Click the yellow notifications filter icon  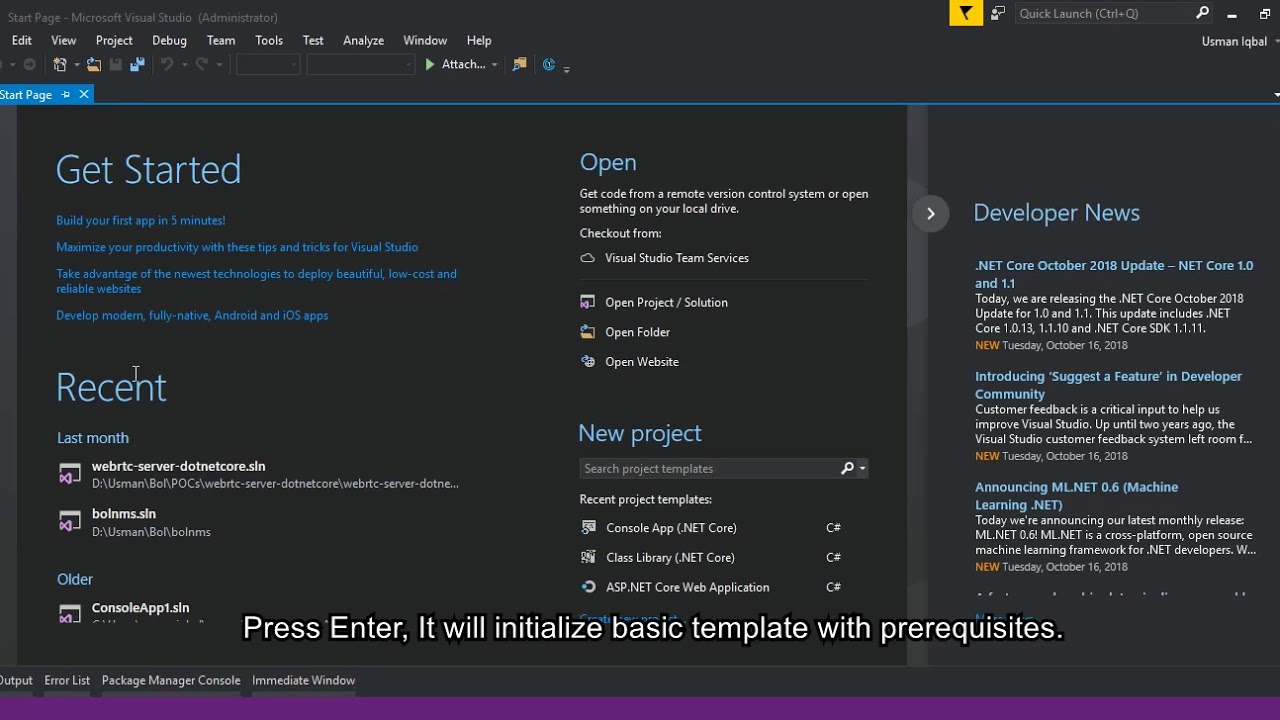(x=966, y=13)
